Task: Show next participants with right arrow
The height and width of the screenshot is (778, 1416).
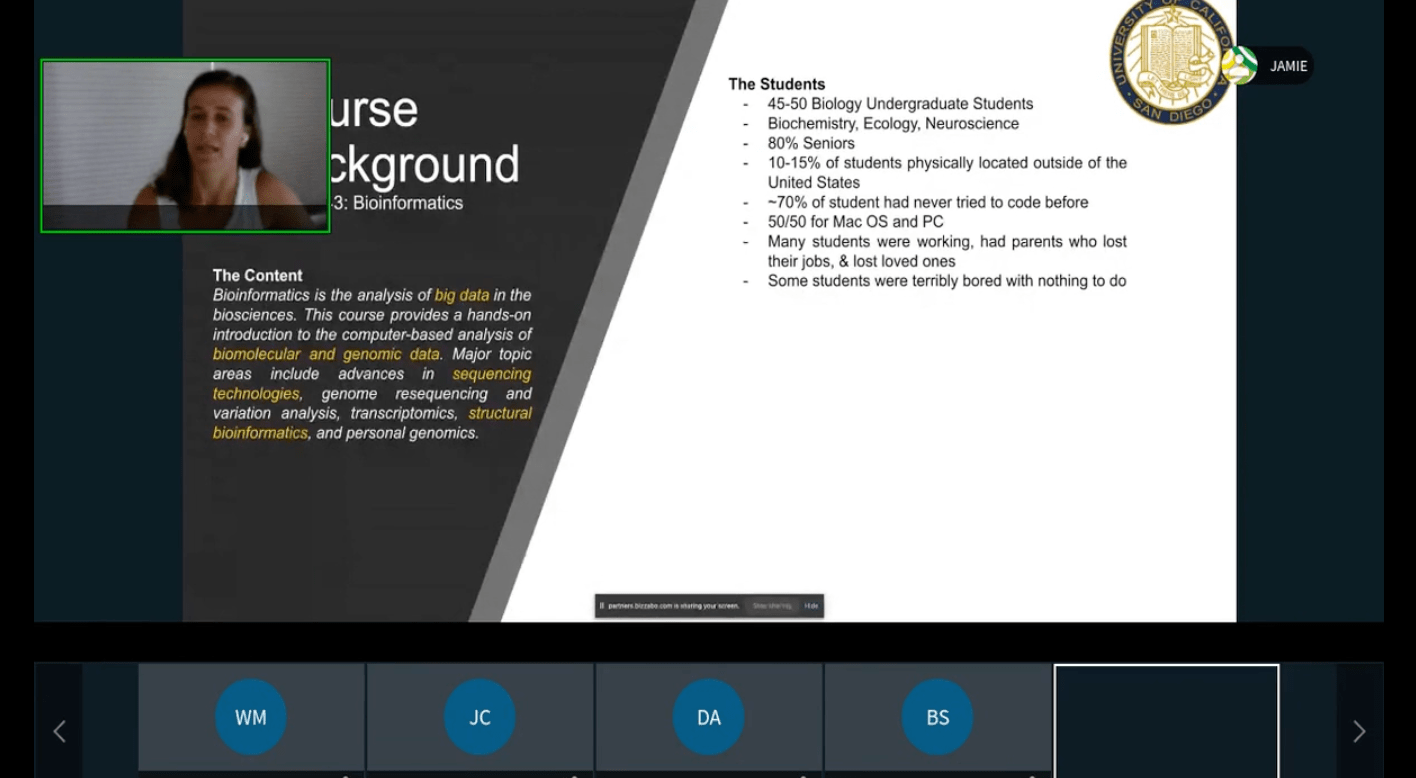Action: (x=1359, y=732)
